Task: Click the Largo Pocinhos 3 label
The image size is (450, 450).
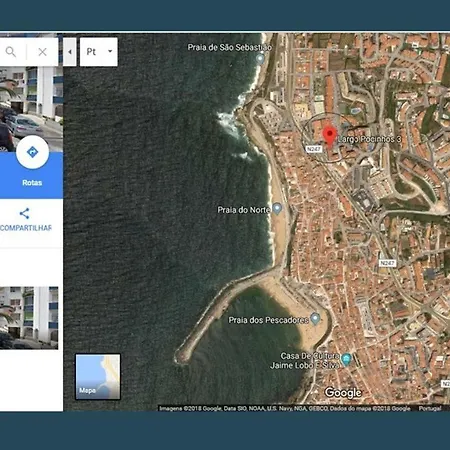Action: click(x=369, y=139)
